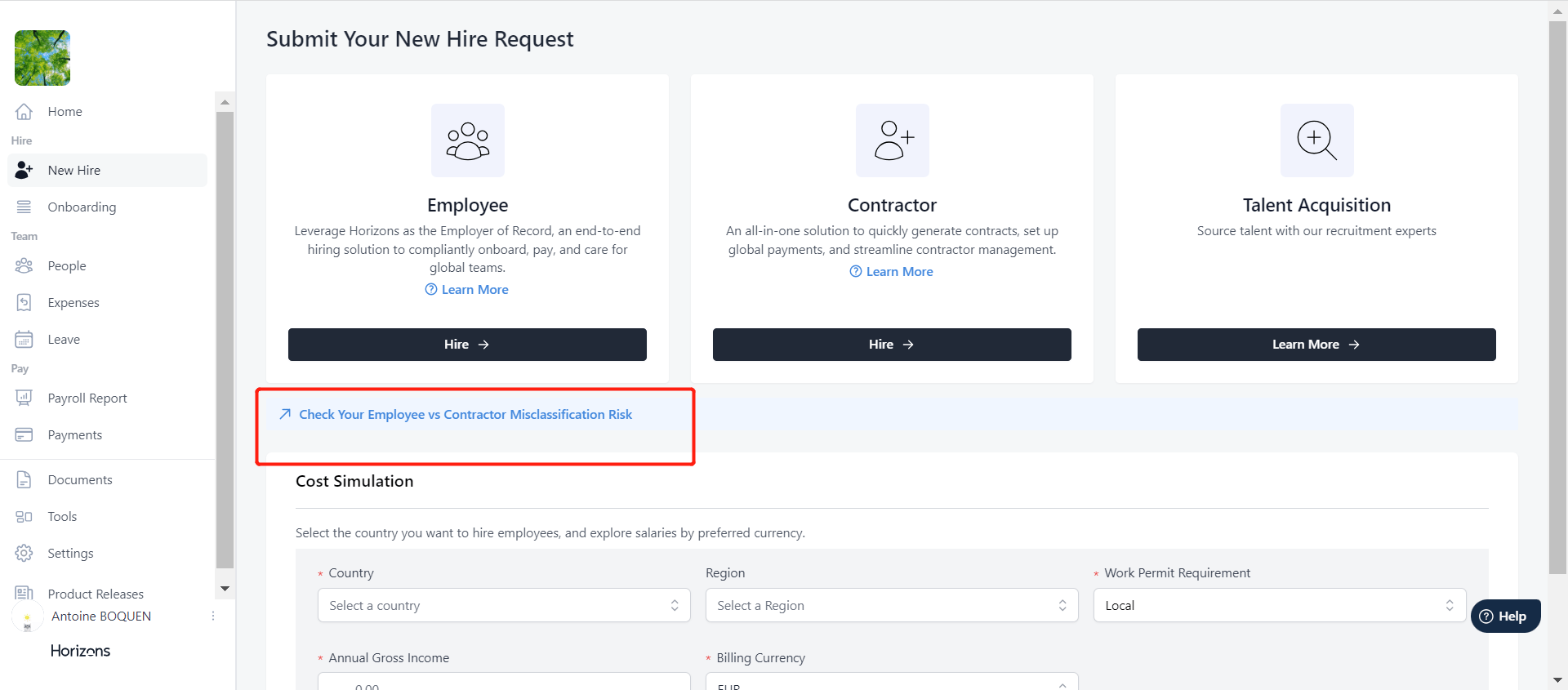Click the Cost Simulation heading
Image resolution: width=1568 pixels, height=690 pixels.
coord(354,482)
